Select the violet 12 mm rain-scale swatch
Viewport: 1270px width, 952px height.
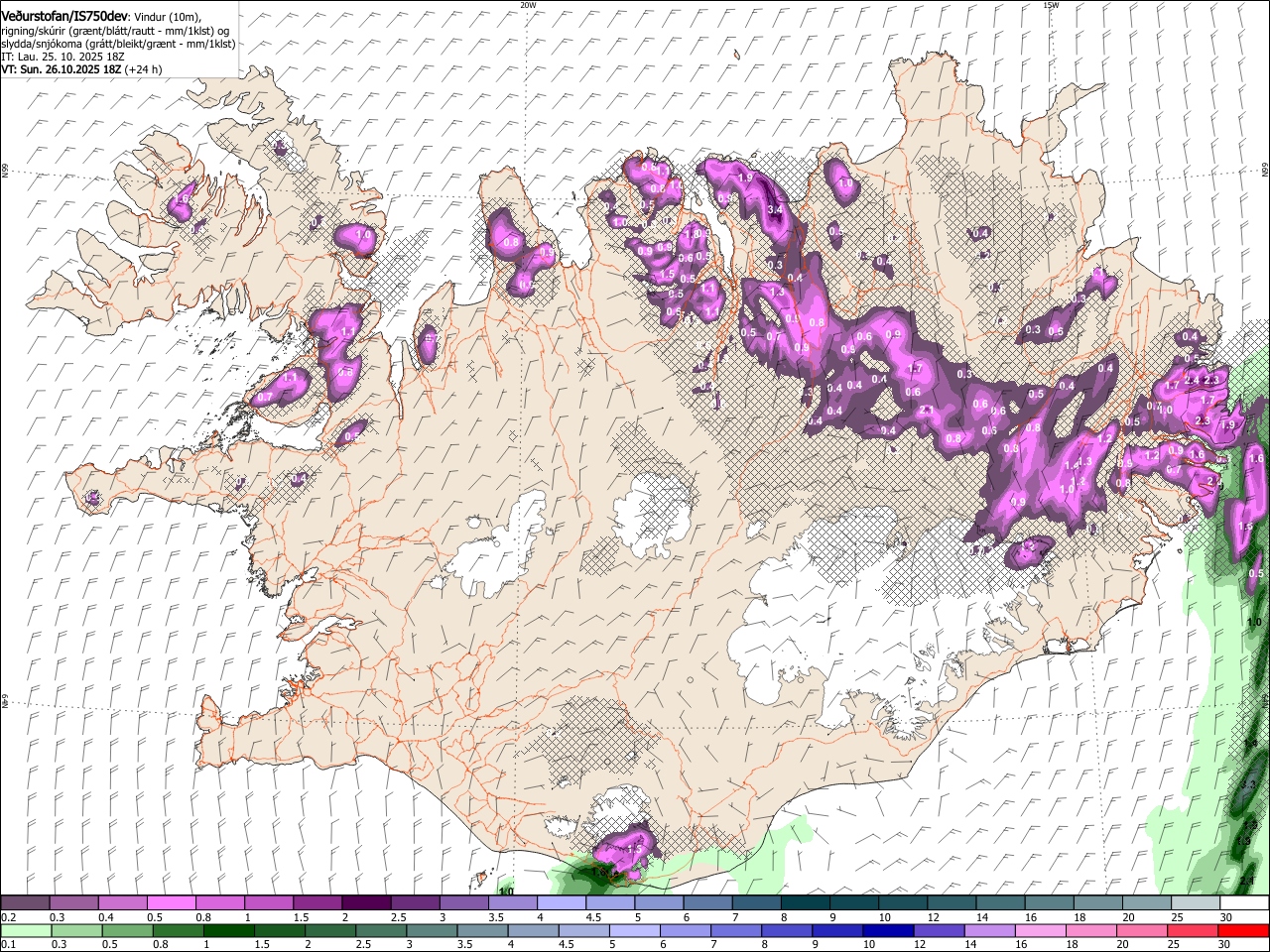tap(938, 930)
